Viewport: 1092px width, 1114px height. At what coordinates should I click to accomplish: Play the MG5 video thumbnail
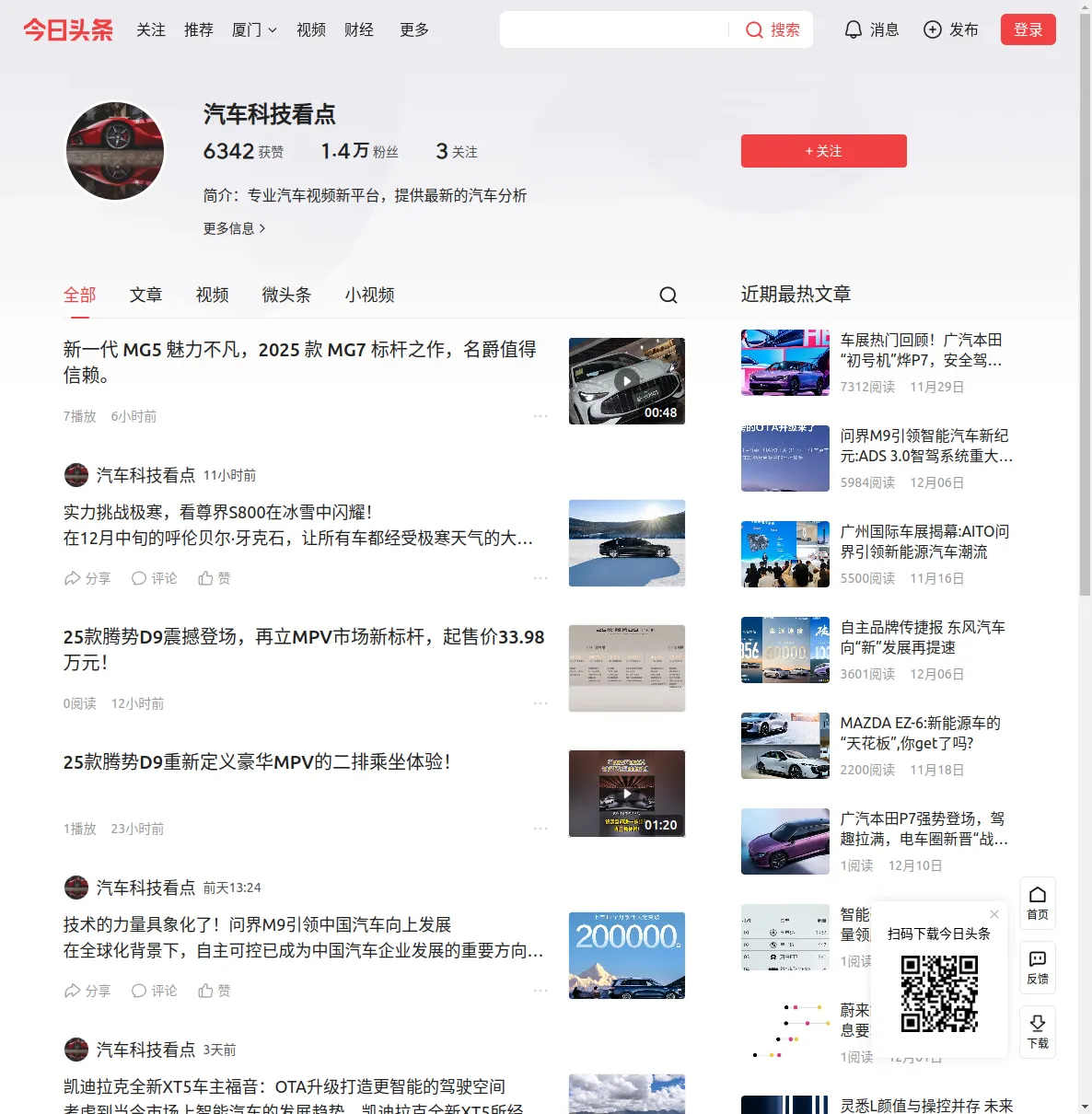(627, 381)
